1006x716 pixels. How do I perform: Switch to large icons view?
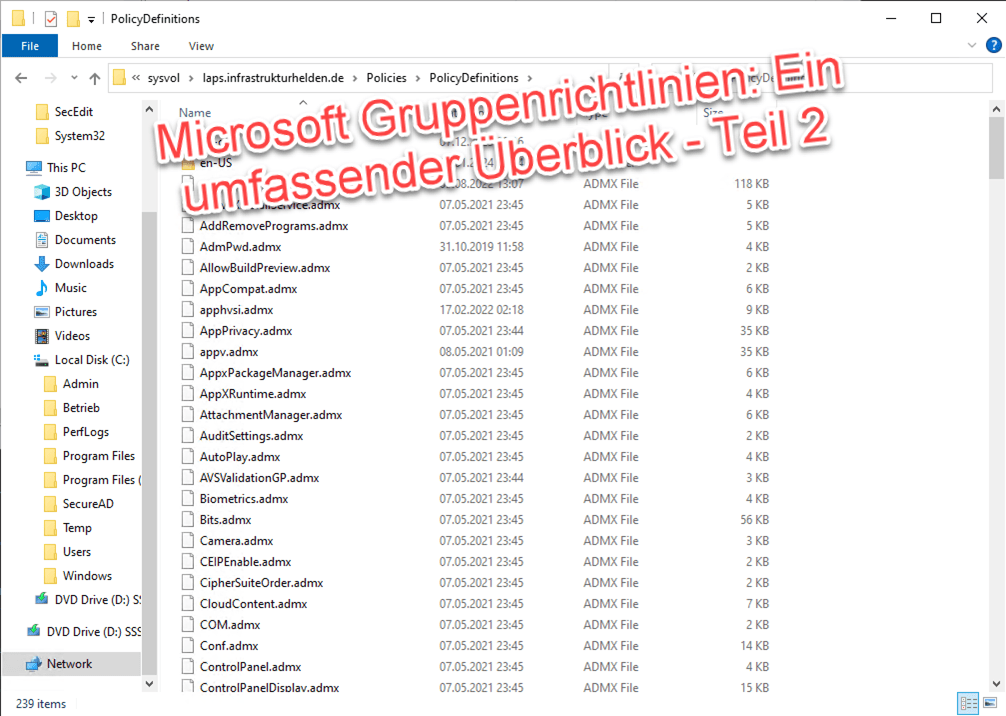click(990, 703)
